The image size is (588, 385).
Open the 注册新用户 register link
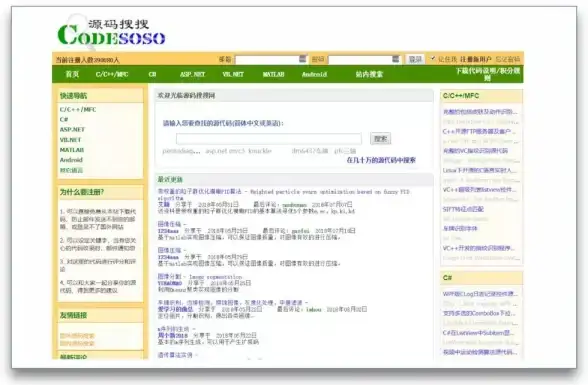point(476,59)
